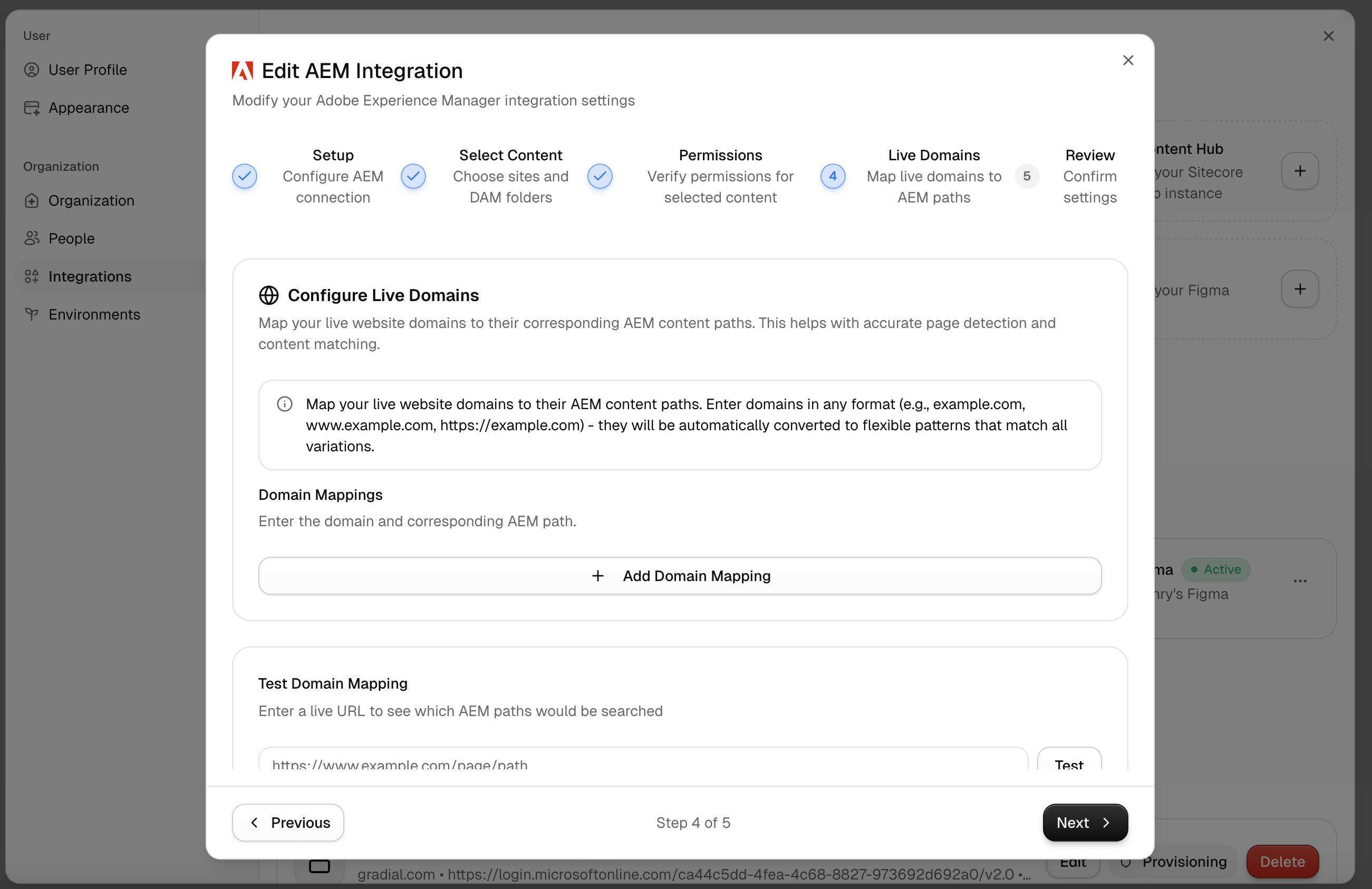Click the Select Content step checkmark circle
The width and height of the screenshot is (1372, 889).
point(413,177)
